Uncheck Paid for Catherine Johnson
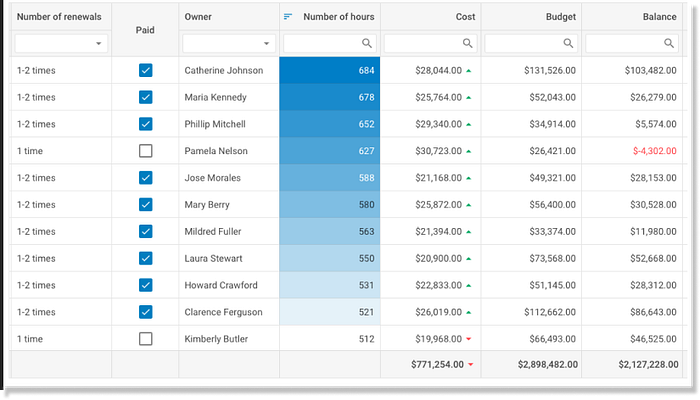This screenshot has width=700, height=400. click(146, 70)
